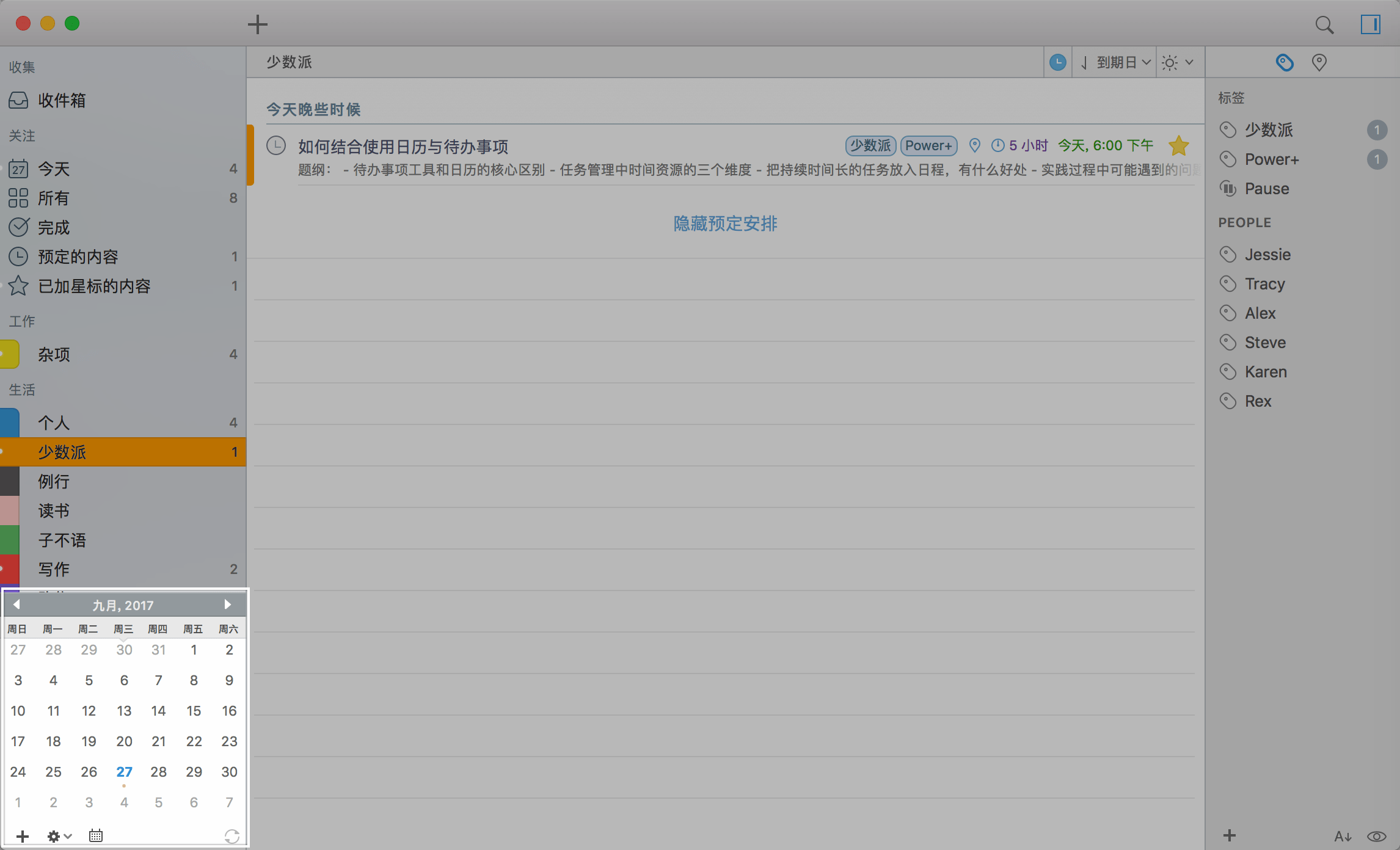Unstar the task via gold star
The height and width of the screenshot is (850, 1400).
point(1178,145)
